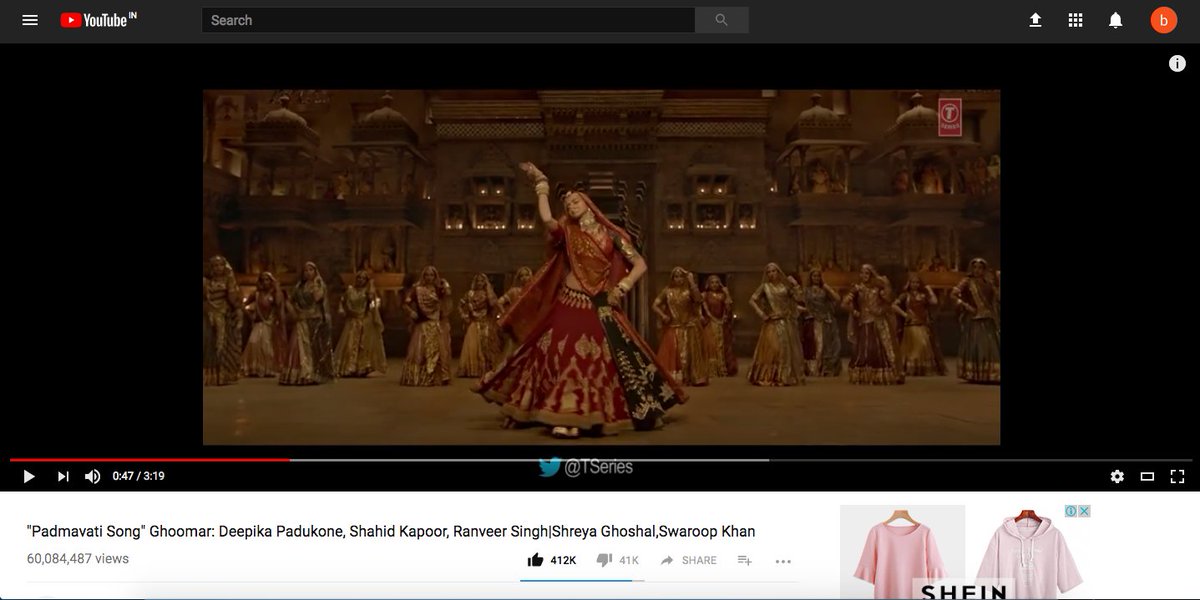Open the account avatar menu
Image resolution: width=1200 pixels, height=600 pixels.
pos(1163,20)
